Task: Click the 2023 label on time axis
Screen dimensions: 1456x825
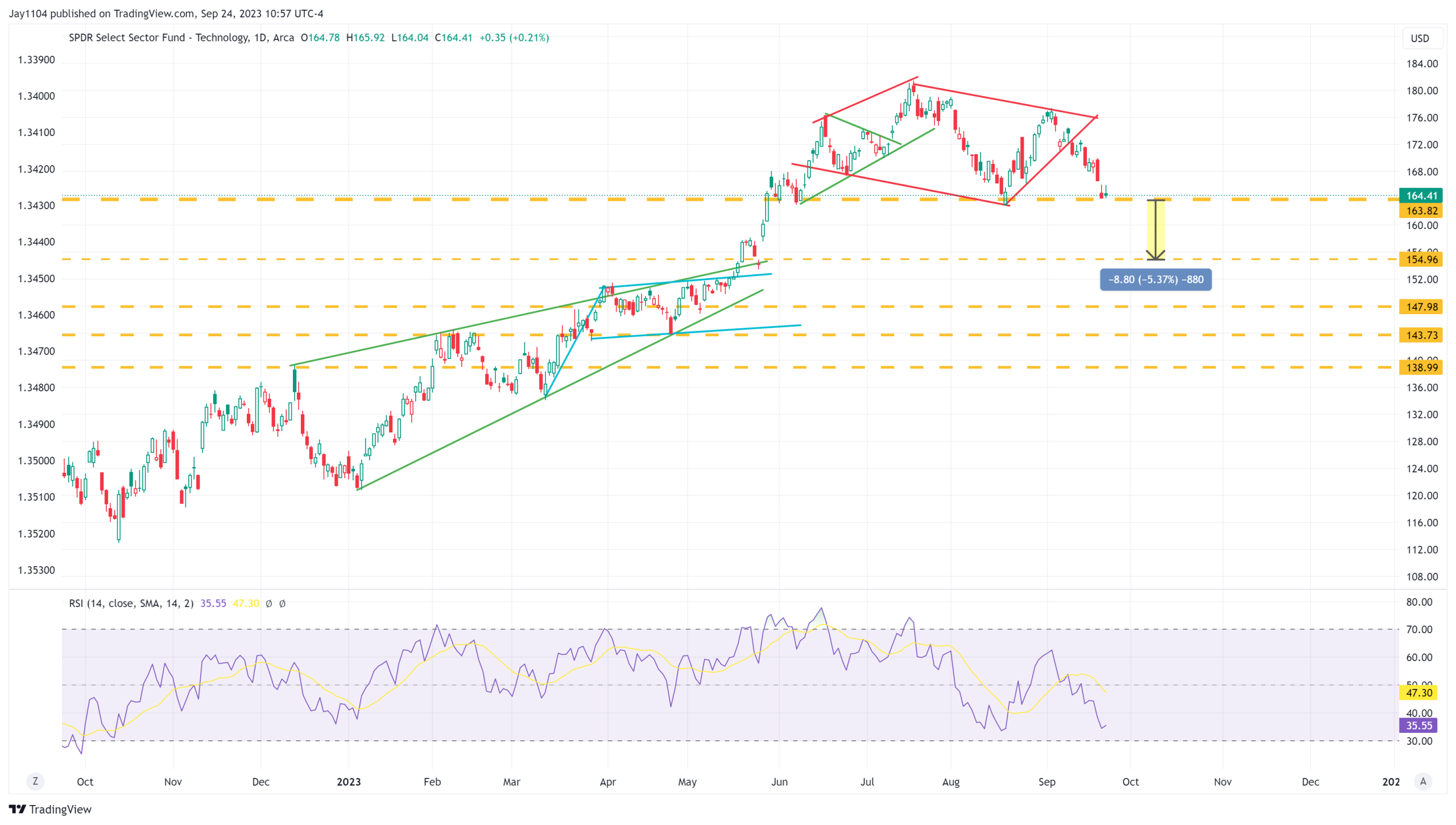Action: click(349, 782)
